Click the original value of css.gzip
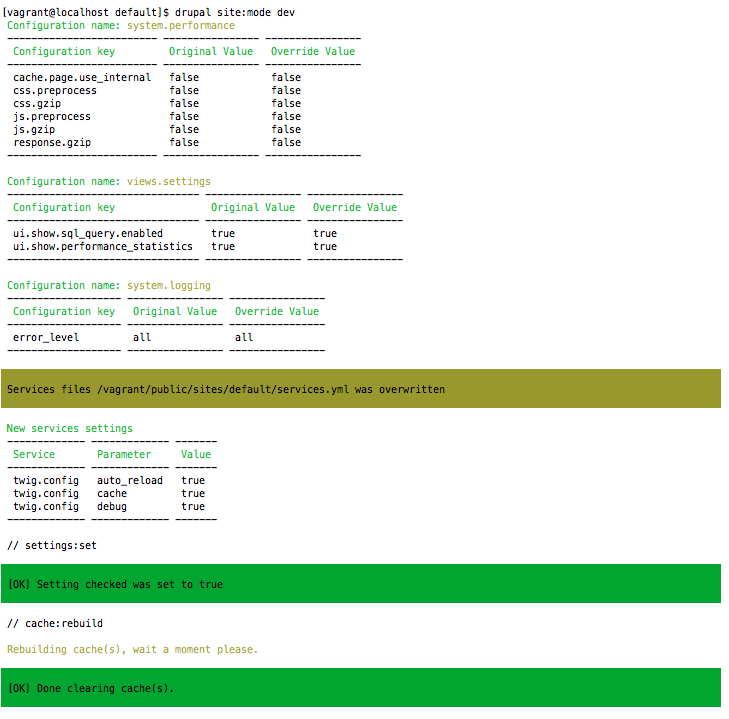 pos(184,104)
